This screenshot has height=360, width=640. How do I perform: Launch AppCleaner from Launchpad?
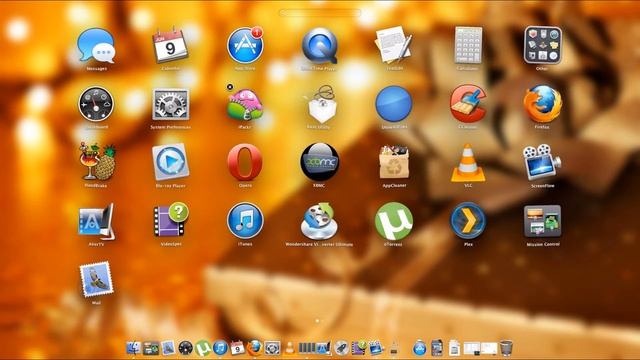(x=394, y=162)
